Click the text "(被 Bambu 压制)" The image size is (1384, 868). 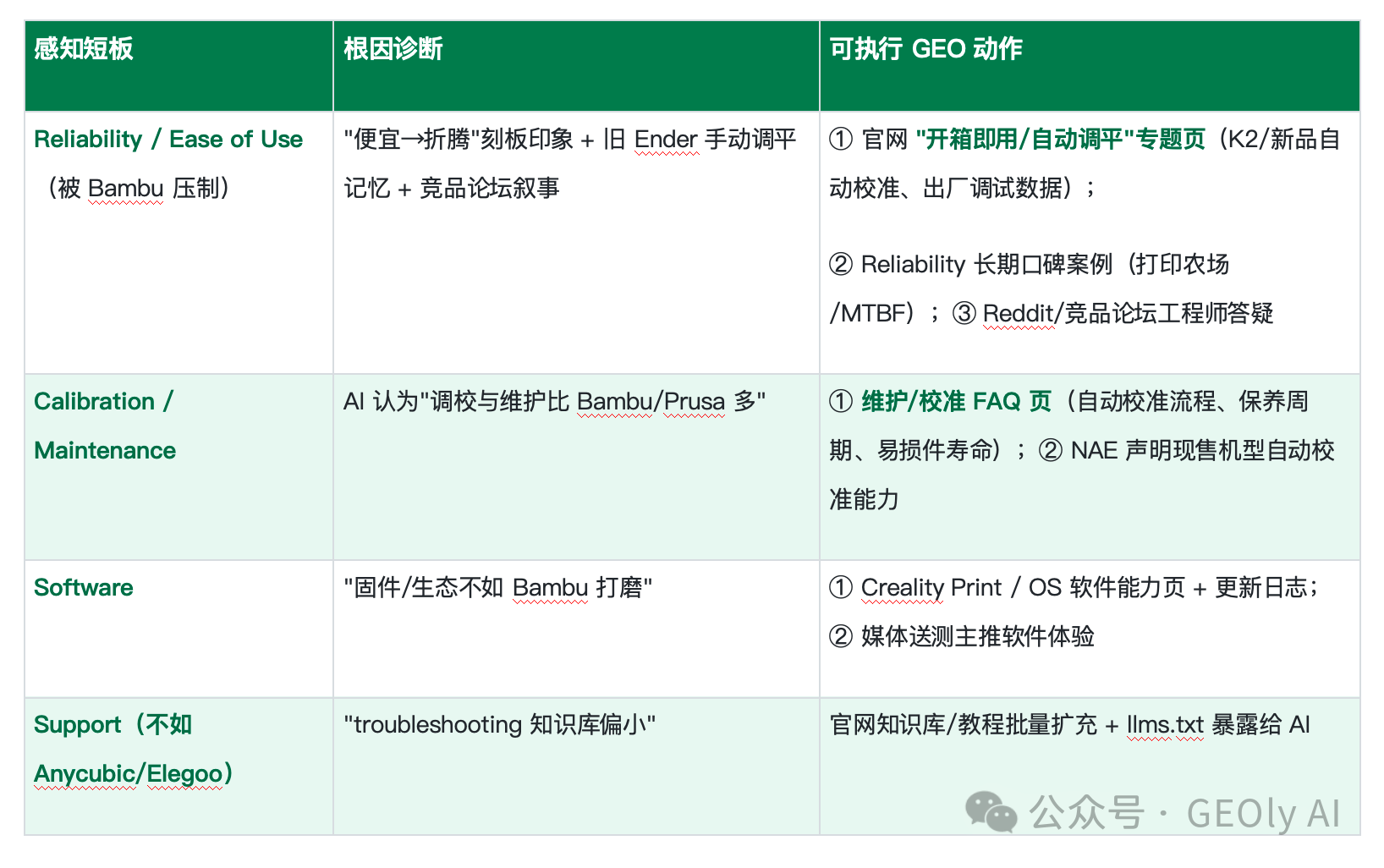tap(138, 188)
